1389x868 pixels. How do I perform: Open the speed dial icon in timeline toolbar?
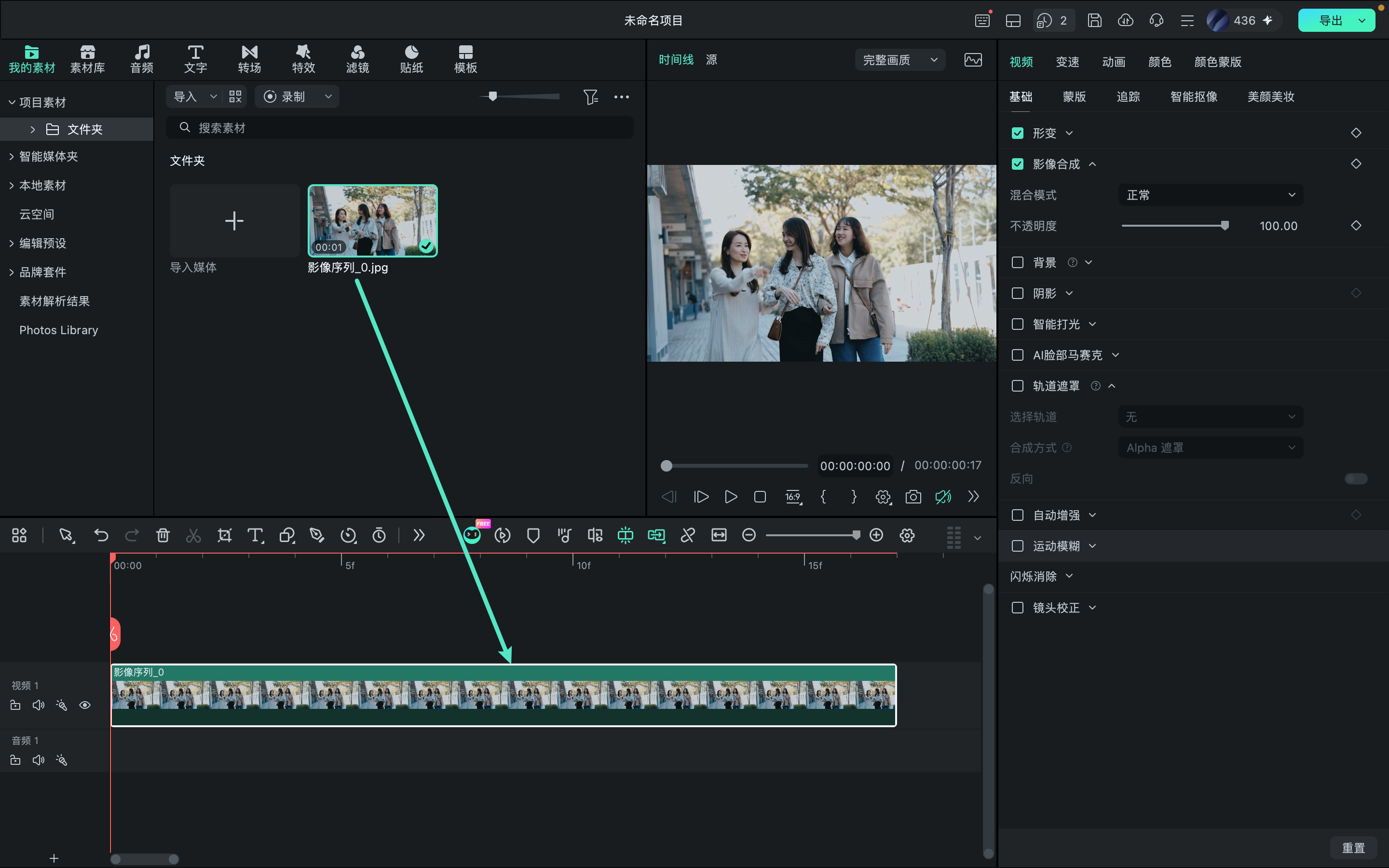(x=348, y=535)
